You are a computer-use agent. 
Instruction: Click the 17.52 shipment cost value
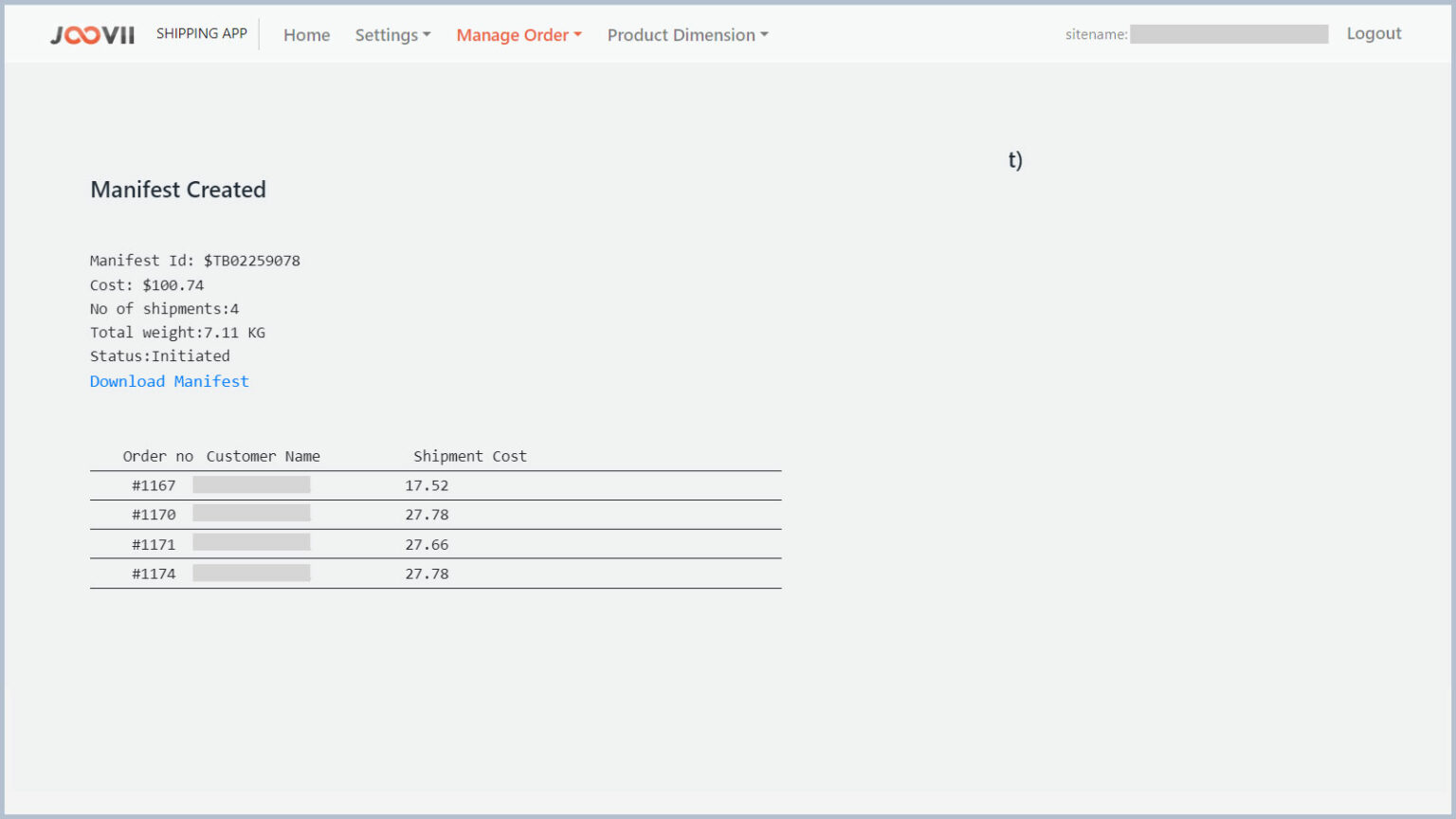click(427, 485)
